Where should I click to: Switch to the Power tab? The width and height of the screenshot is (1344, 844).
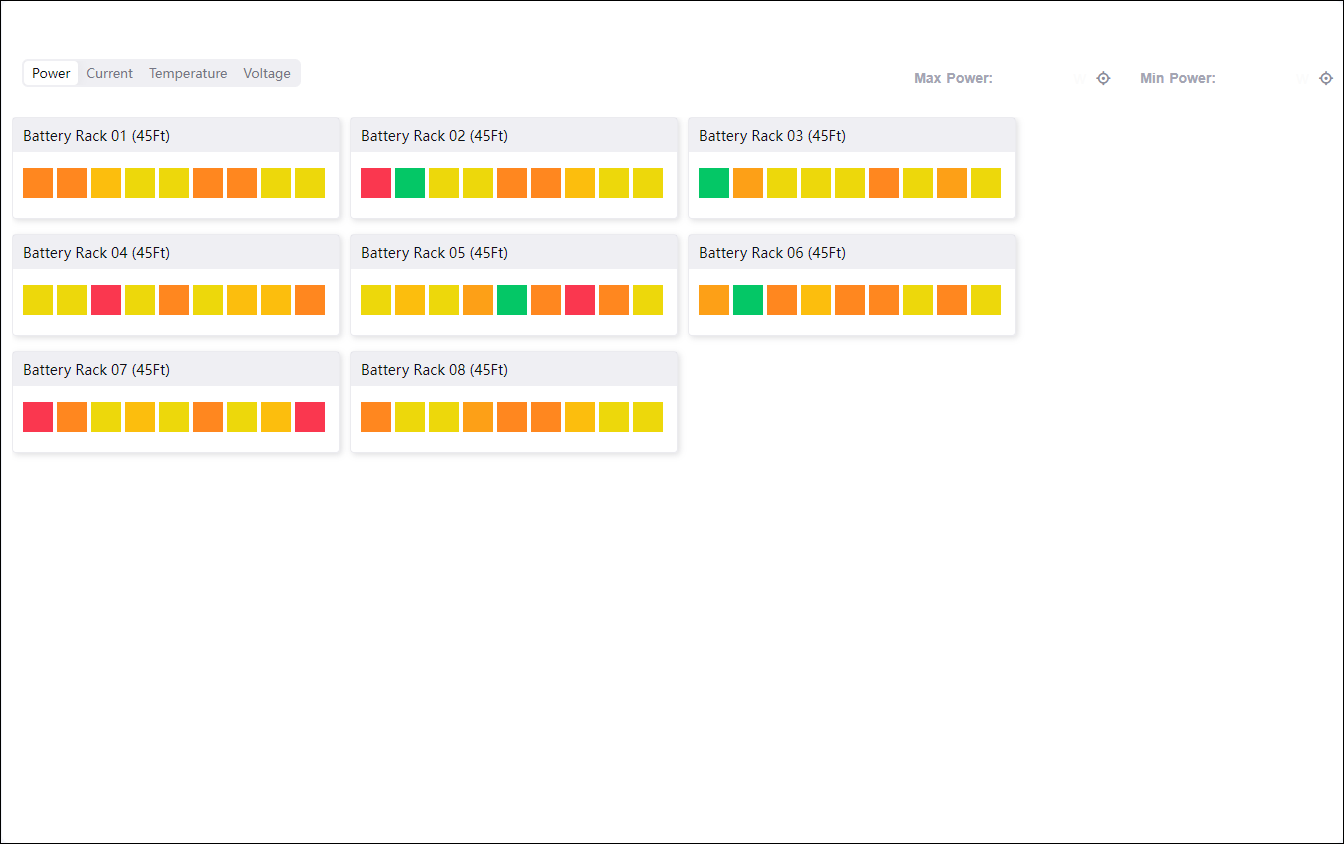51,73
